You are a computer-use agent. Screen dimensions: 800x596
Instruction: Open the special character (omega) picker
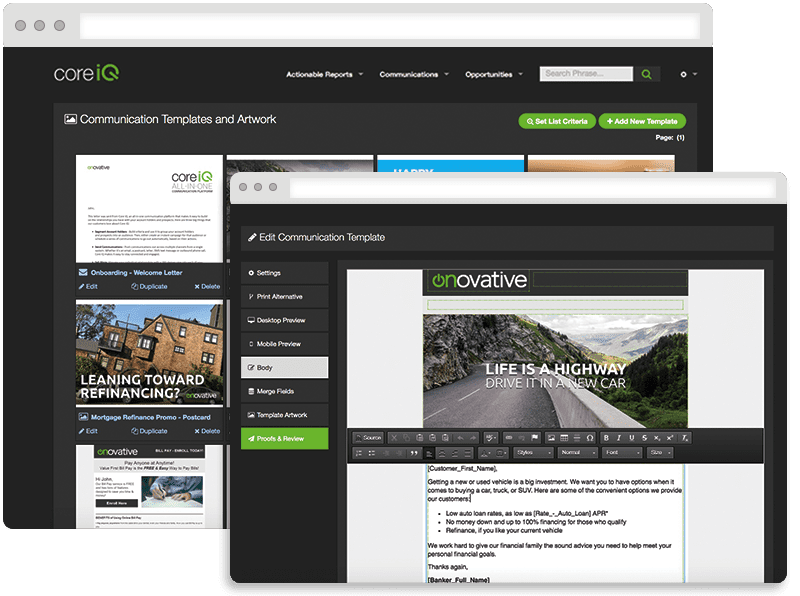[590, 438]
